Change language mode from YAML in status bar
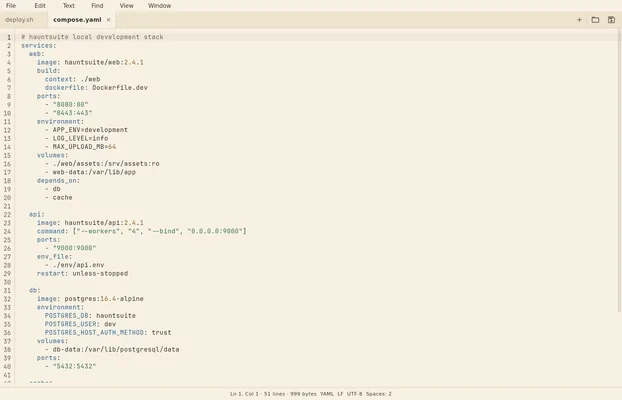 point(326,394)
